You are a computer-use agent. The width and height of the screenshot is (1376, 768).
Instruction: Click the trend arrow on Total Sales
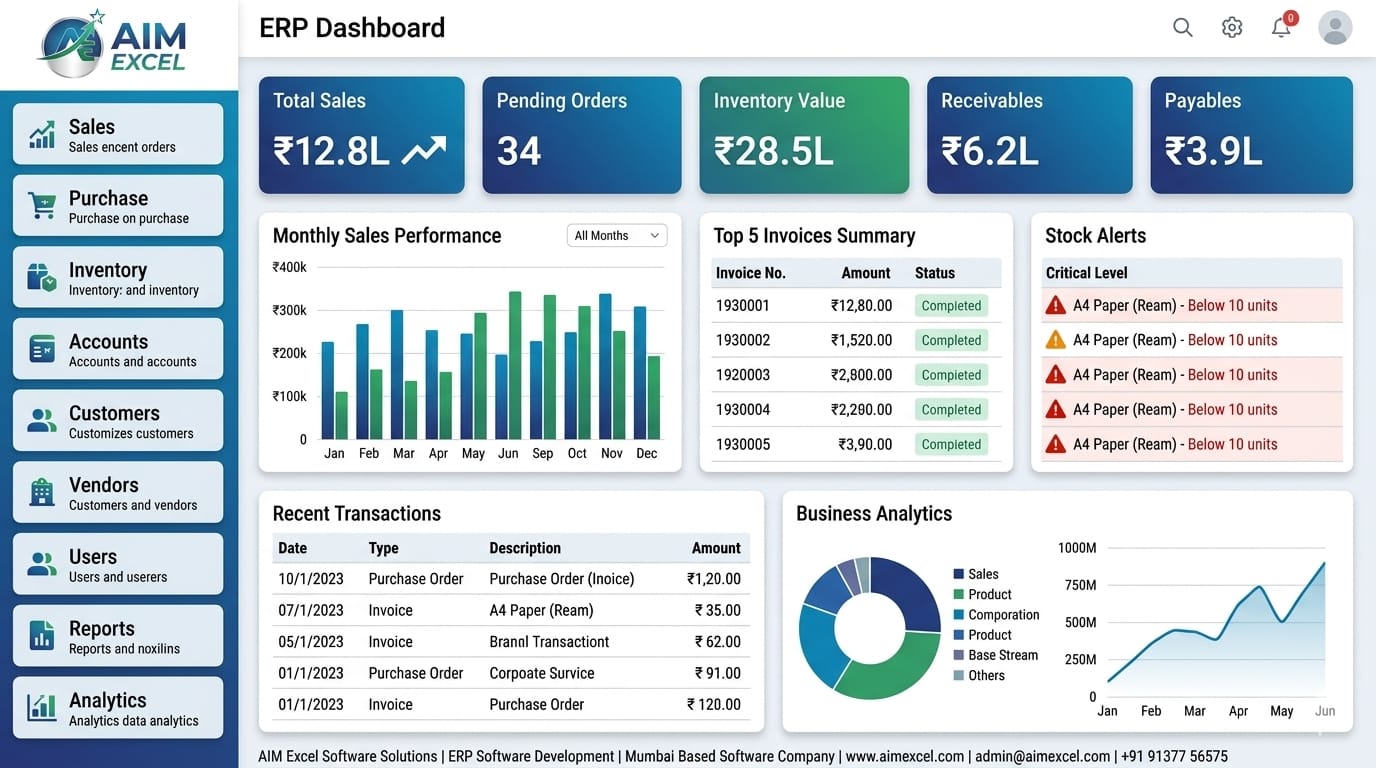point(423,151)
